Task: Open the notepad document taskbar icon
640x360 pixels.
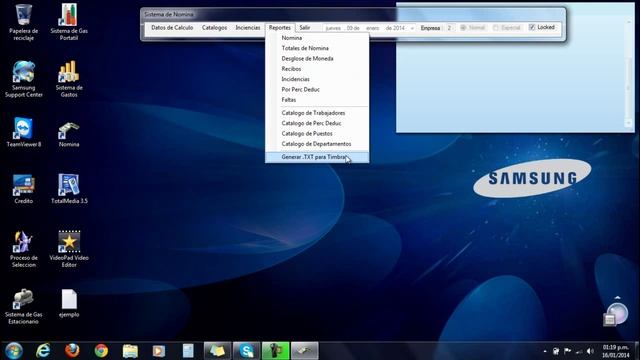Action: coord(188,351)
